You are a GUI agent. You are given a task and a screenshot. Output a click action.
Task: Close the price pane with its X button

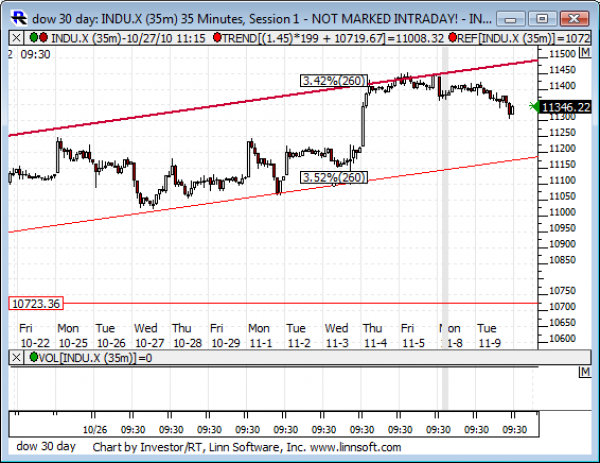(x=16, y=38)
